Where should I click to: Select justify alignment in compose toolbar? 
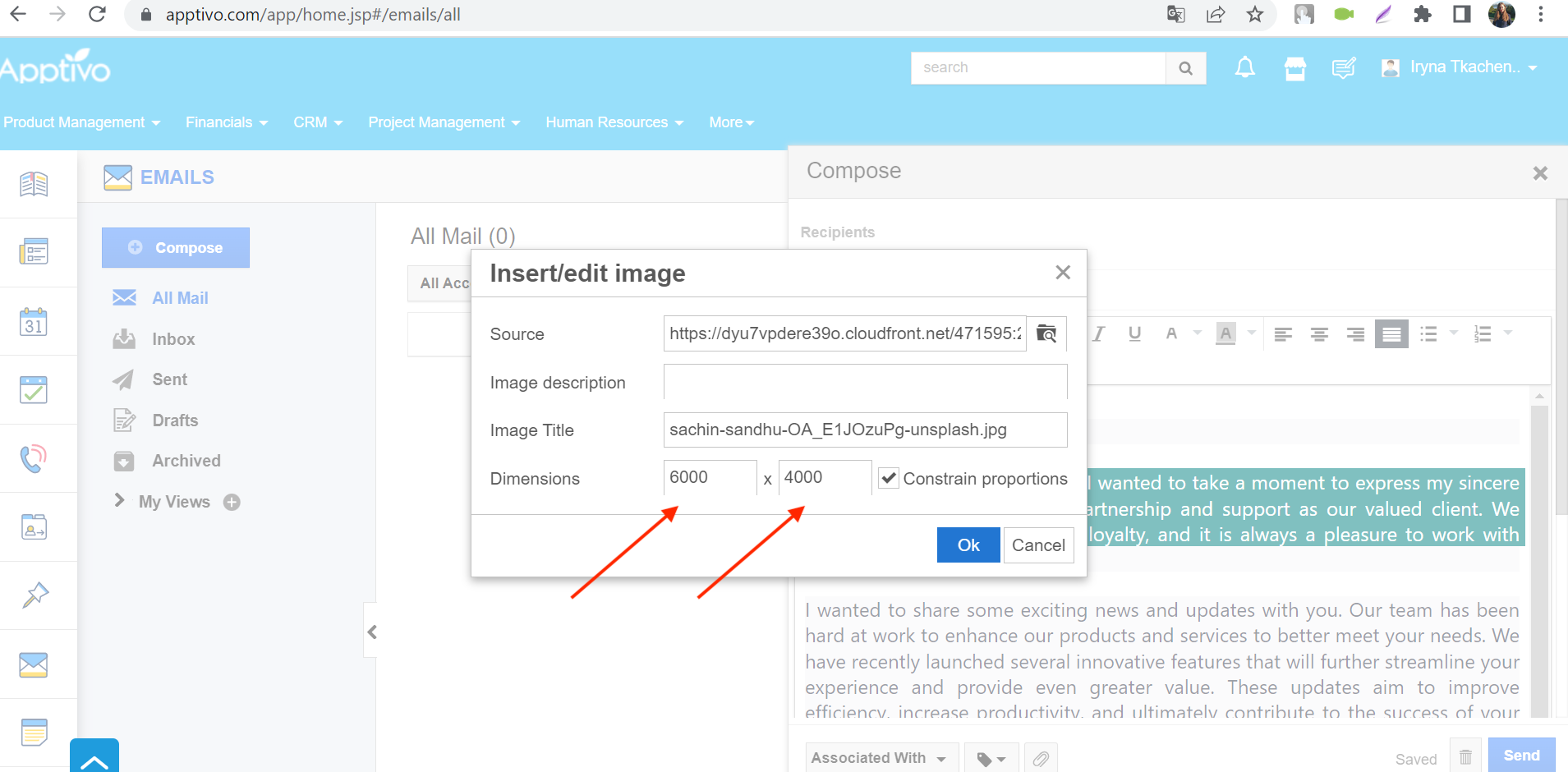click(1391, 333)
